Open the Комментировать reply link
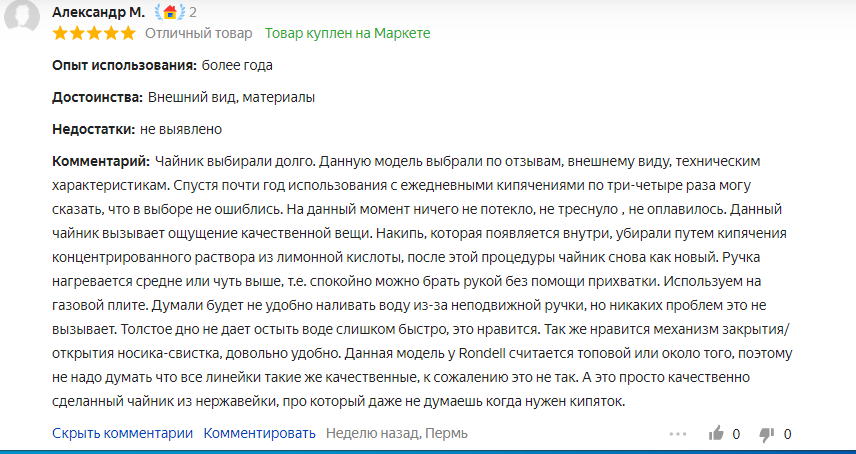The width and height of the screenshot is (856, 454). coord(260,433)
